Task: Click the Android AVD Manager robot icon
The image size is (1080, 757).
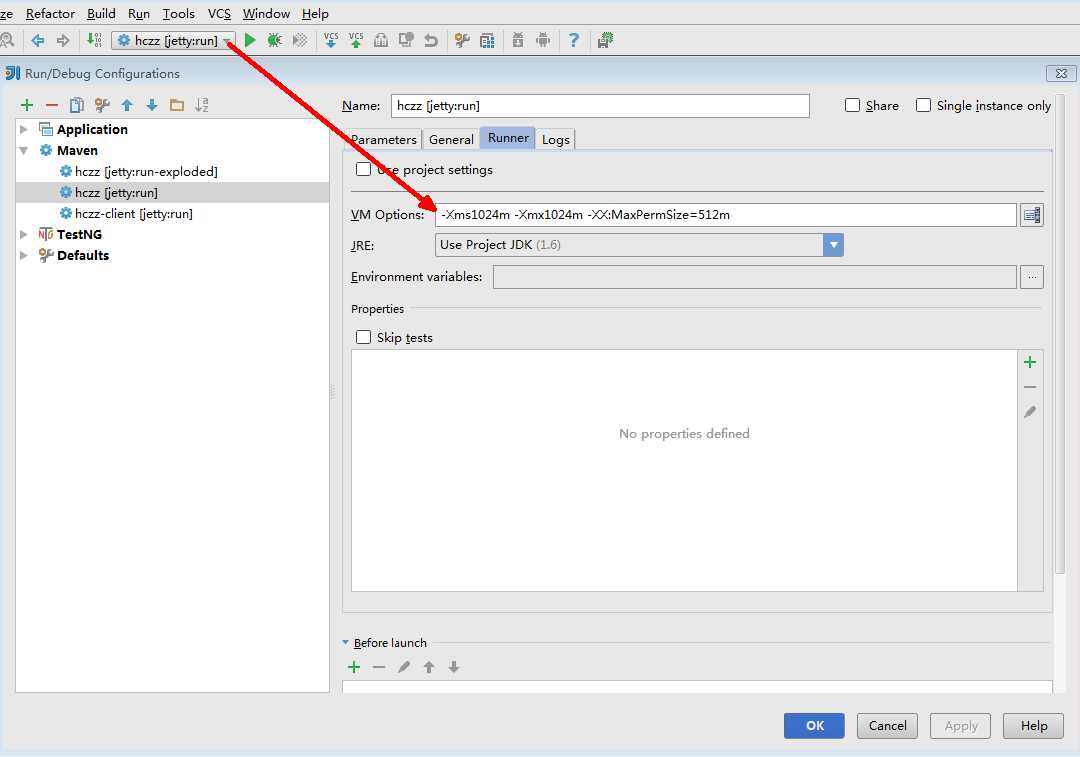Action: [543, 40]
